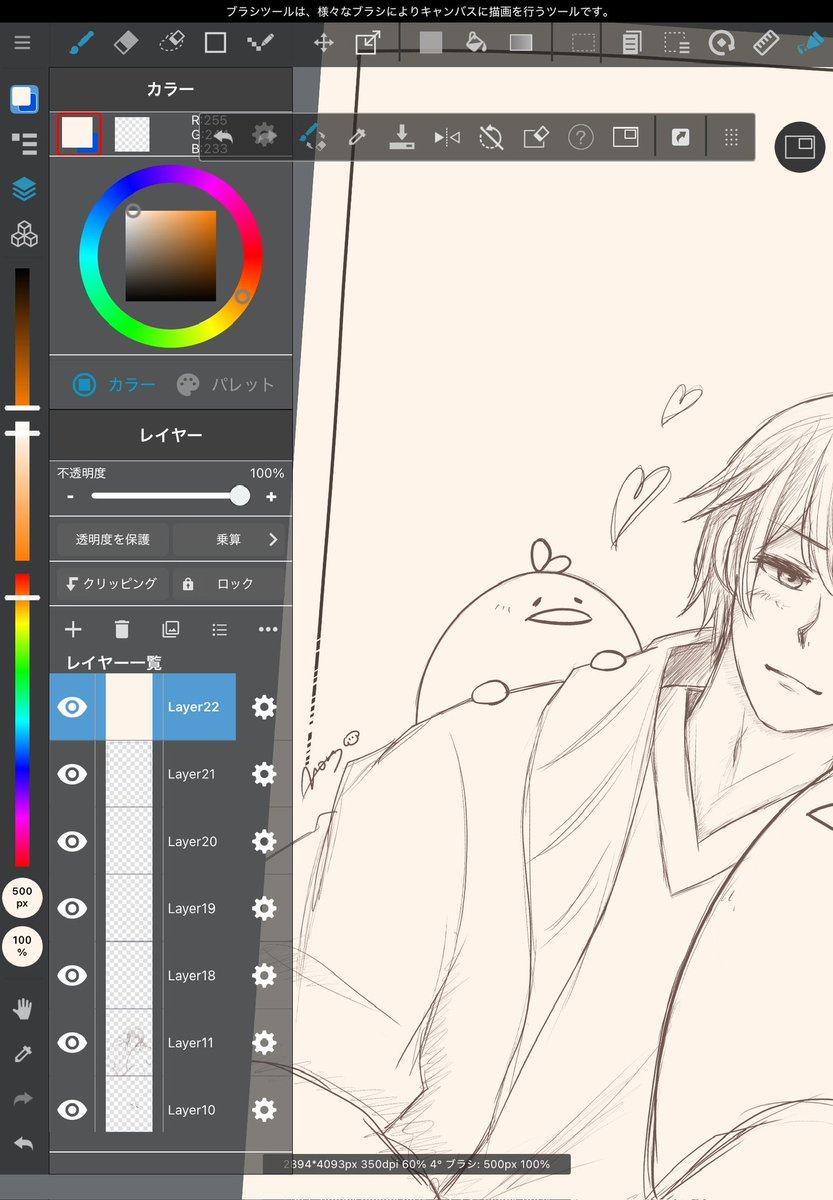The image size is (833, 1200).
Task: Select the sidebar eyedropper tool
Action: [x=22, y=1054]
